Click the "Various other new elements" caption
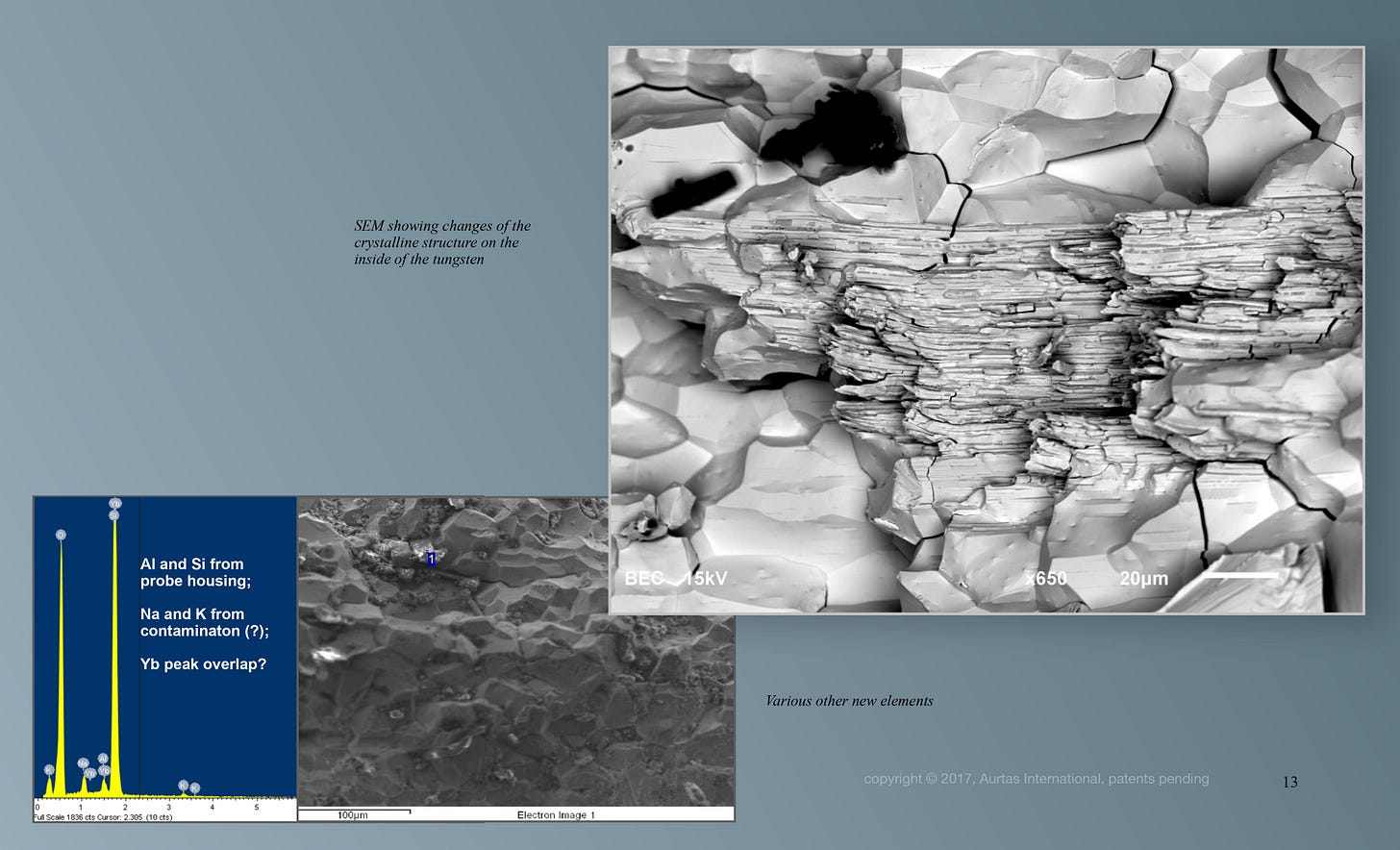The height and width of the screenshot is (850, 1400). pos(849,701)
